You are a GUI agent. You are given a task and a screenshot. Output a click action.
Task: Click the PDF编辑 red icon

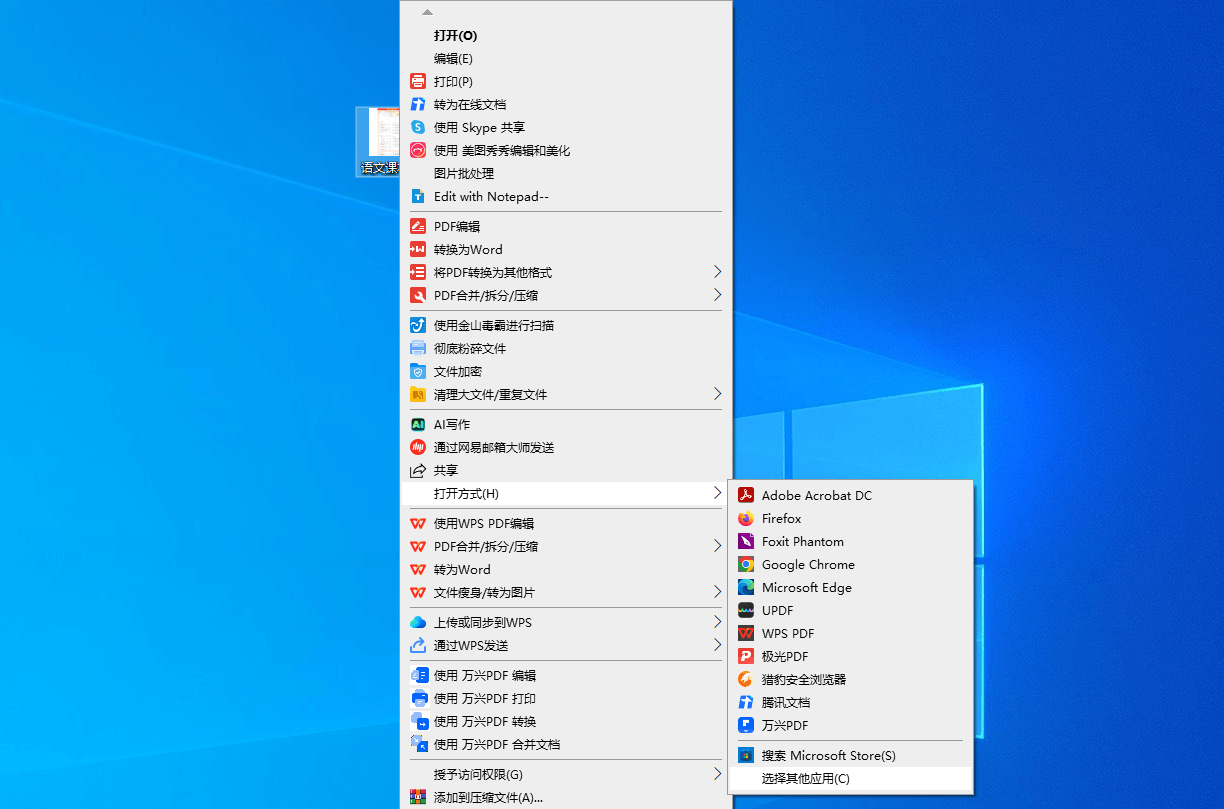pos(418,227)
